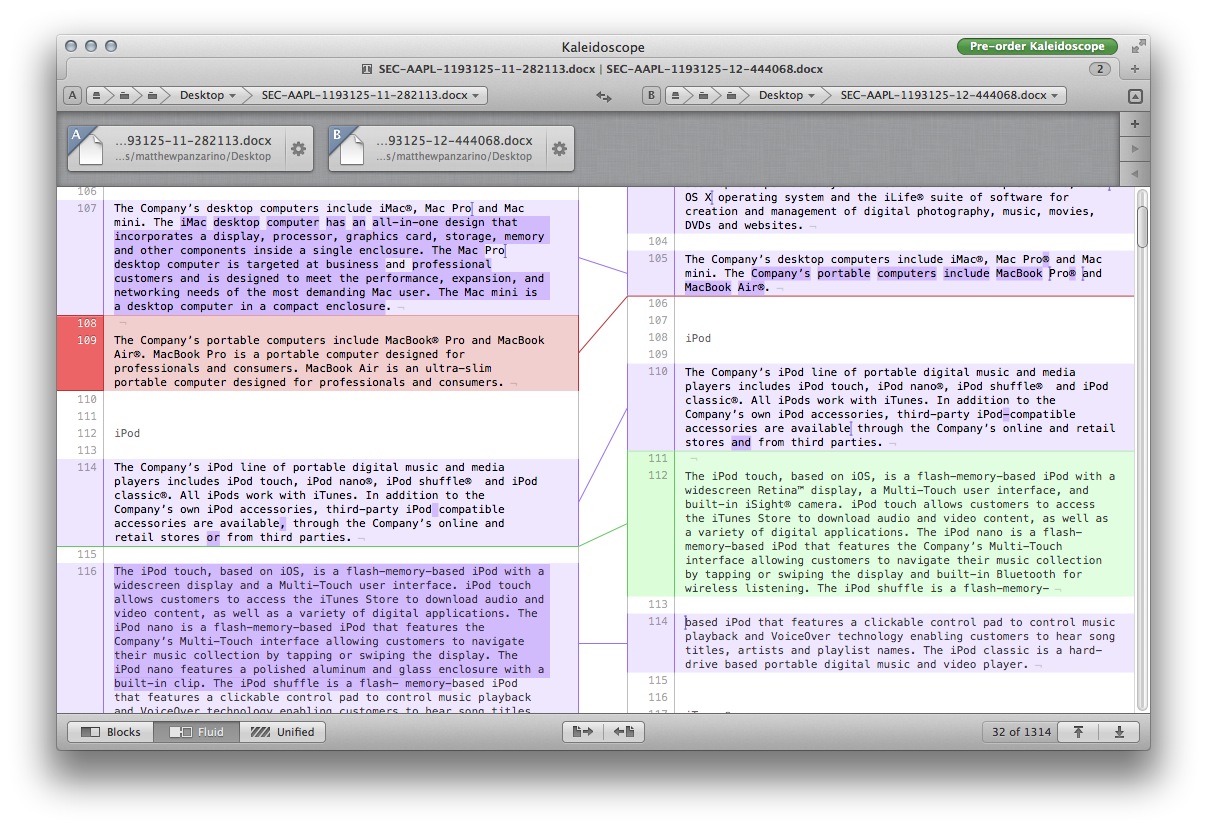1207x829 pixels.
Task: Select file A thumbnail ...93125-11-282113.docx
Action: pyautogui.click(x=189, y=148)
